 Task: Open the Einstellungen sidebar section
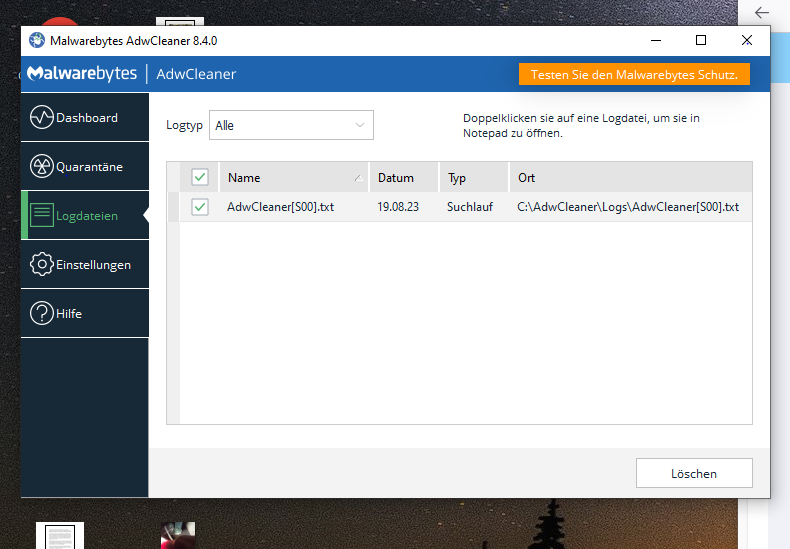pos(85,264)
